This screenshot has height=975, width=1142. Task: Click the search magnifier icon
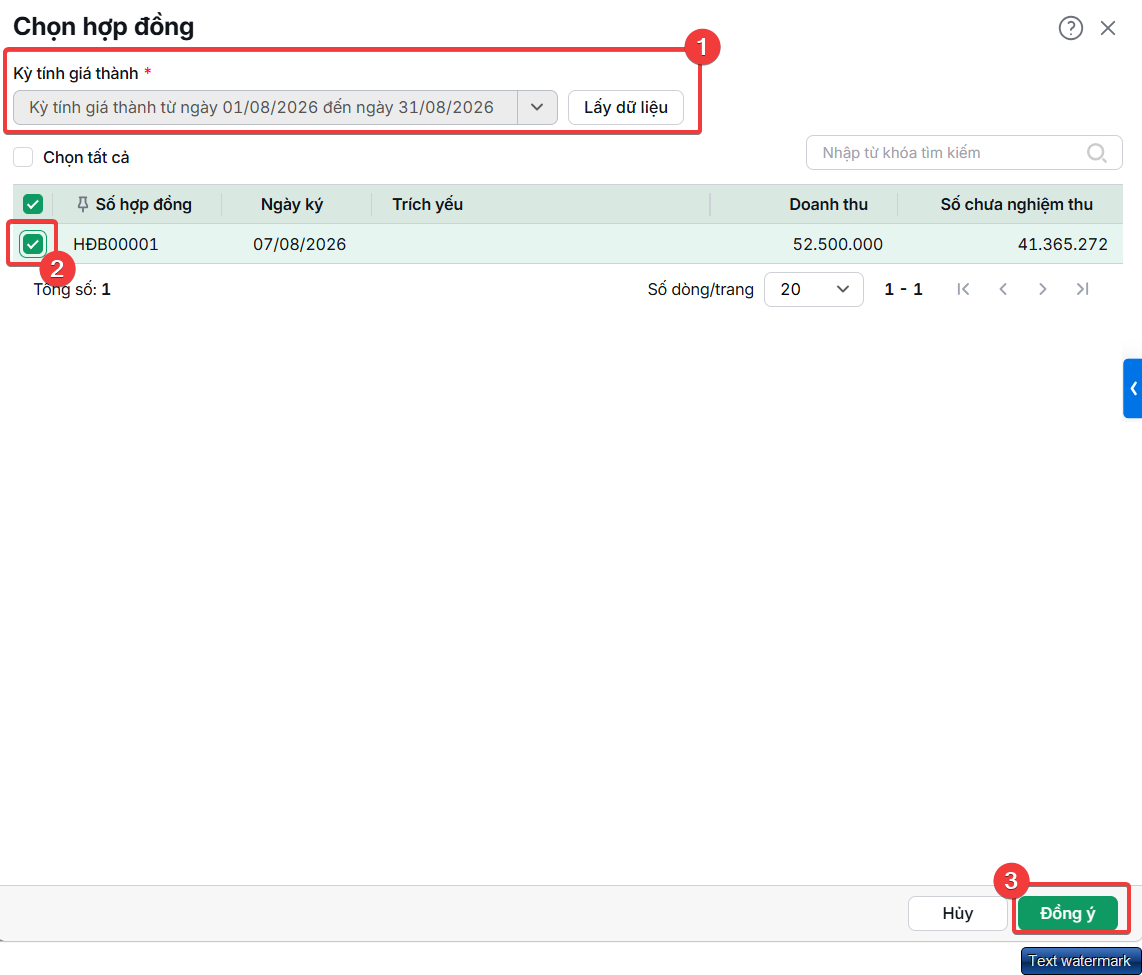click(1096, 153)
